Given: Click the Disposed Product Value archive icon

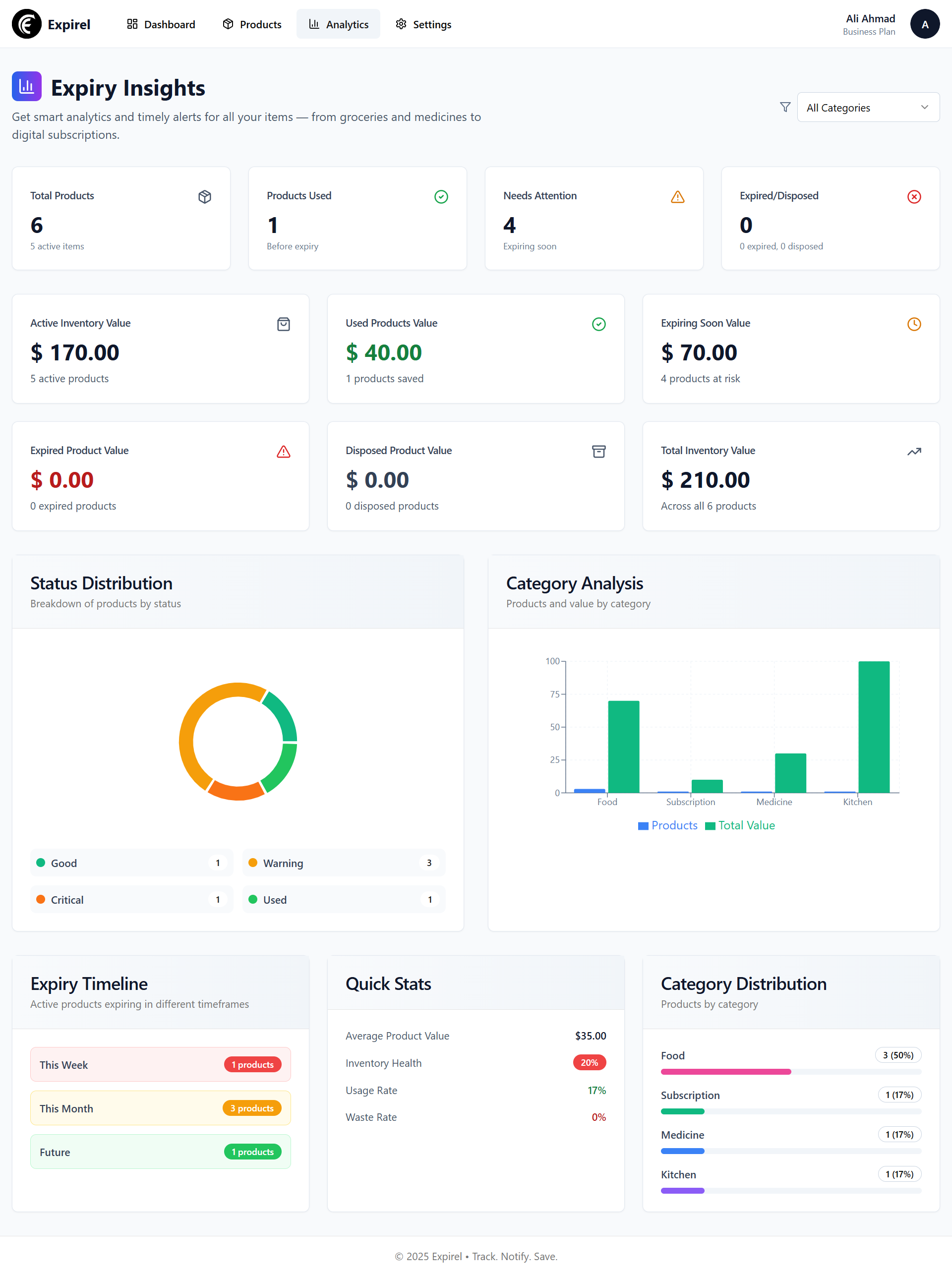Looking at the screenshot, I should (599, 451).
